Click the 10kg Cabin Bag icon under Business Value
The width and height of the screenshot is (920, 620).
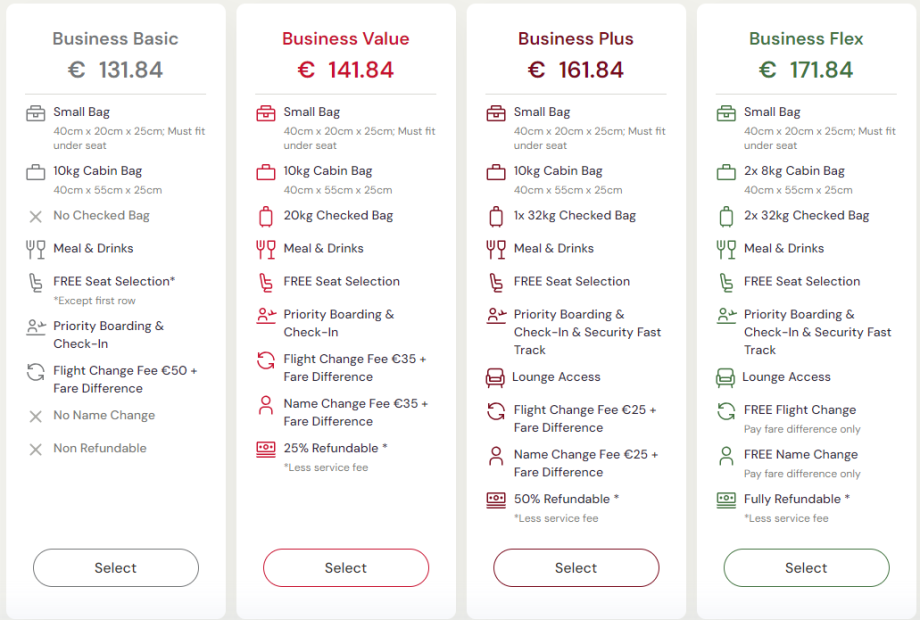268,172
